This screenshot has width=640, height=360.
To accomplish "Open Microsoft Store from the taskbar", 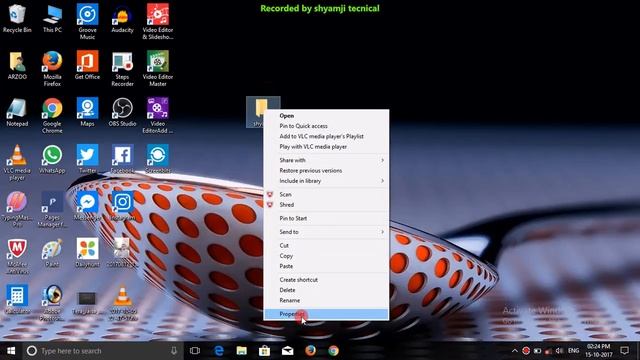I will click(x=264, y=351).
